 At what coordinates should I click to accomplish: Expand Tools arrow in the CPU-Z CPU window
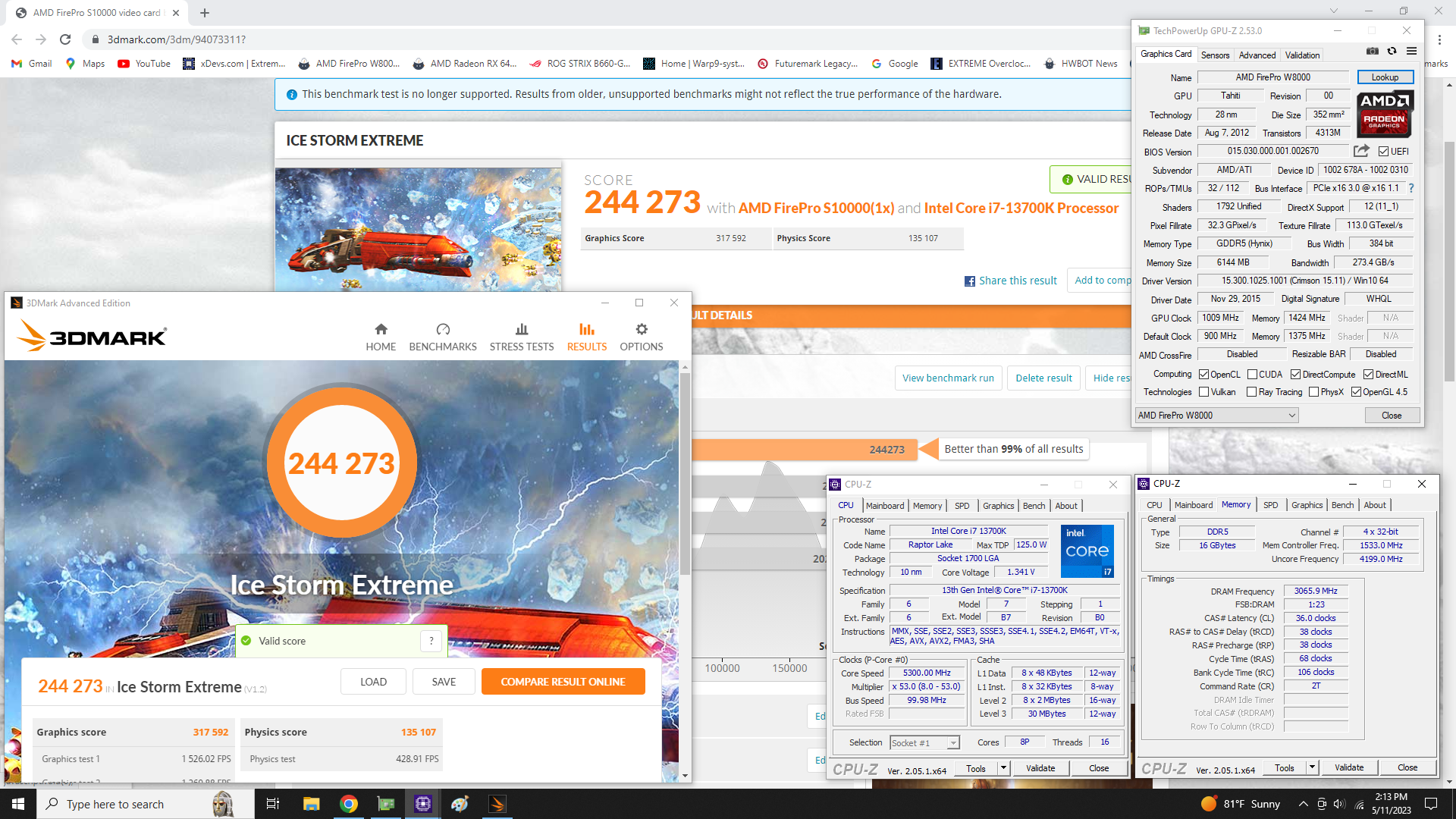(x=1003, y=768)
